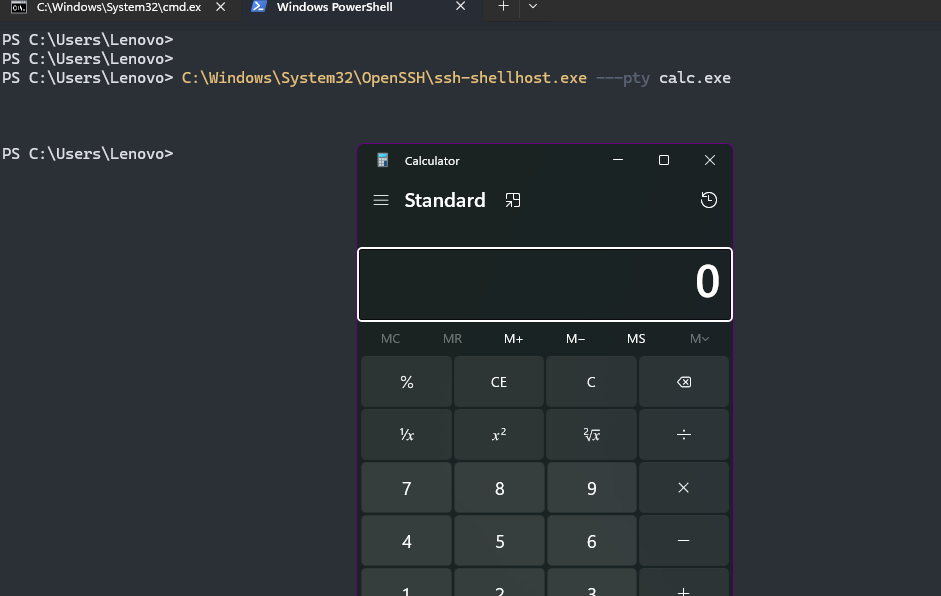
Task: Click the square root key
Action: (591, 435)
